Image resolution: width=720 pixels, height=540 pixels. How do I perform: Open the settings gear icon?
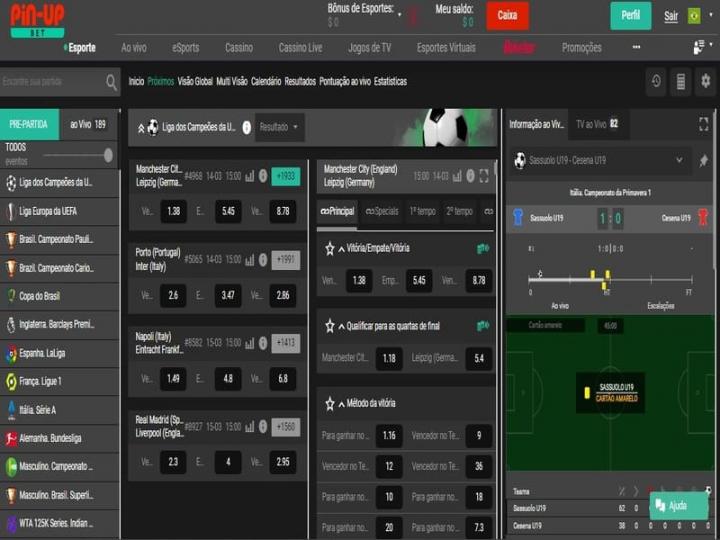point(705,81)
